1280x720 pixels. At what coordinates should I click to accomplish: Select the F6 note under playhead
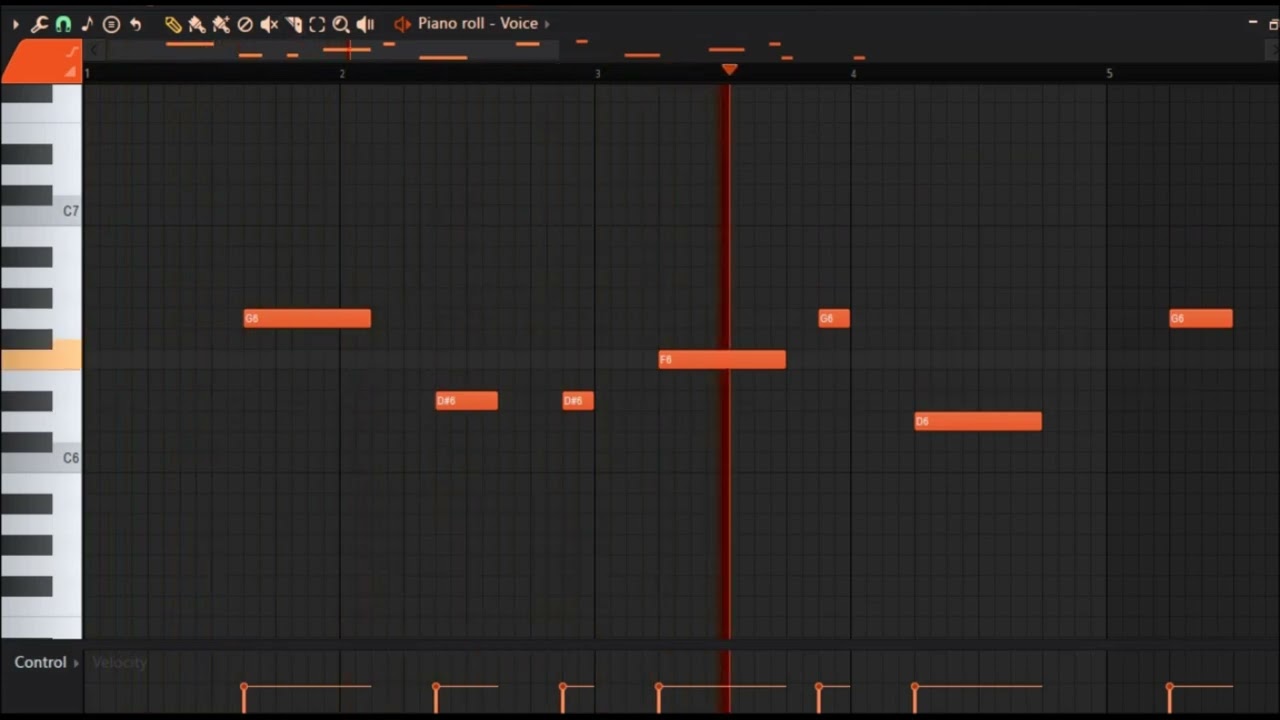[722, 359]
